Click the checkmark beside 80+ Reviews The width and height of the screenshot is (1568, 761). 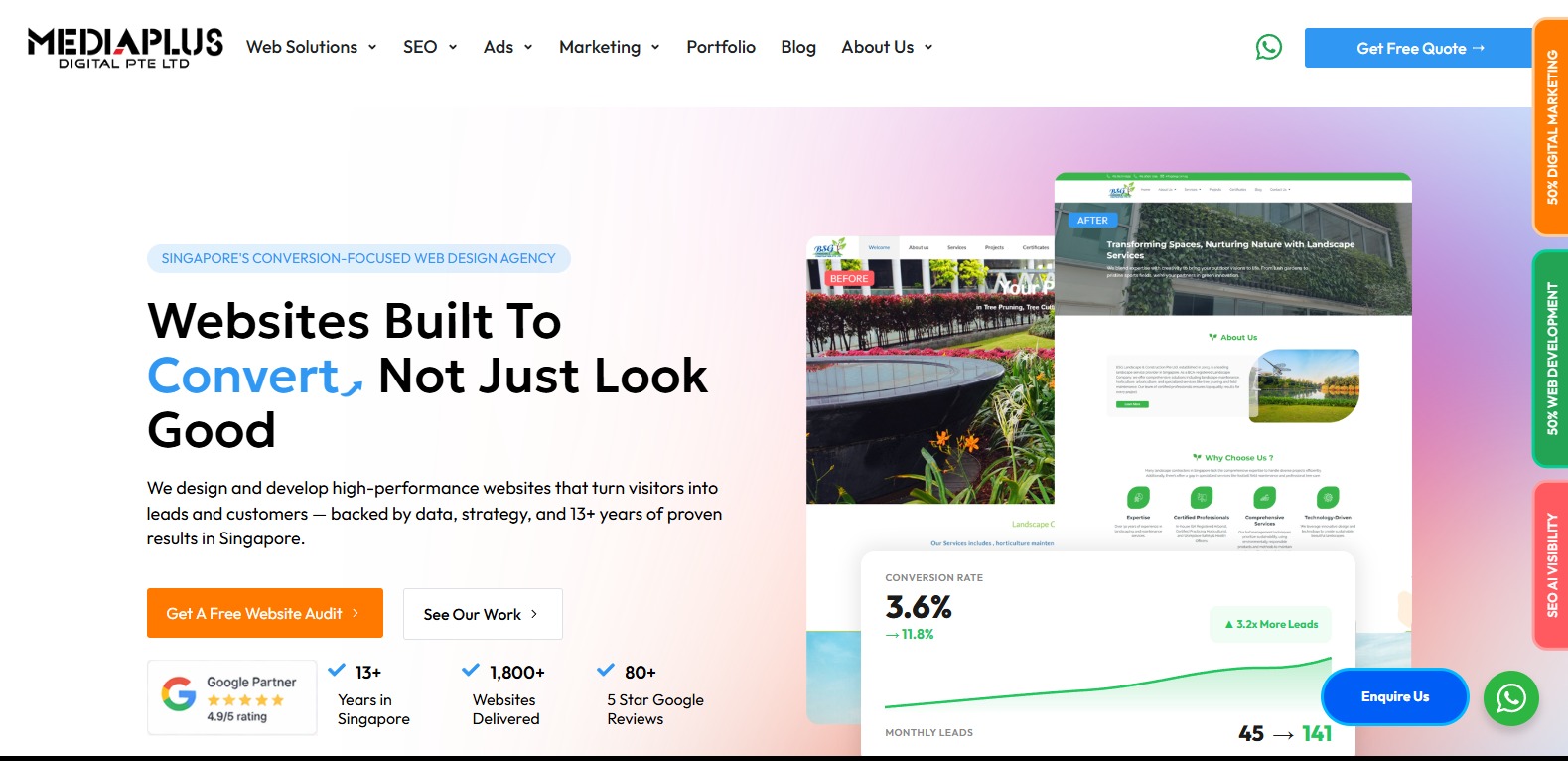coord(605,670)
